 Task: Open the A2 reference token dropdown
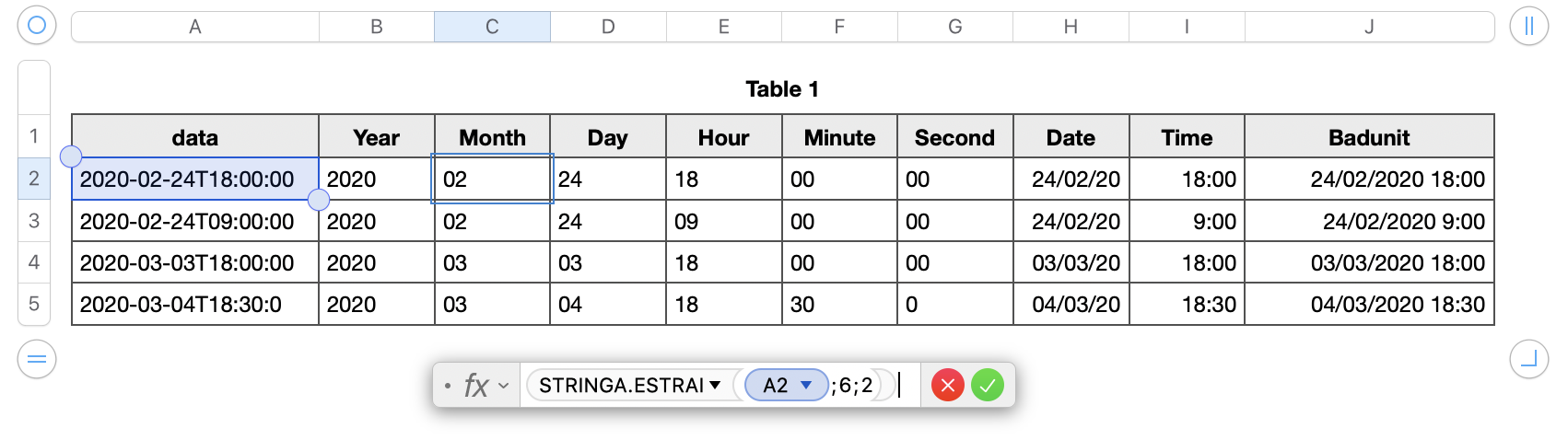point(806,386)
